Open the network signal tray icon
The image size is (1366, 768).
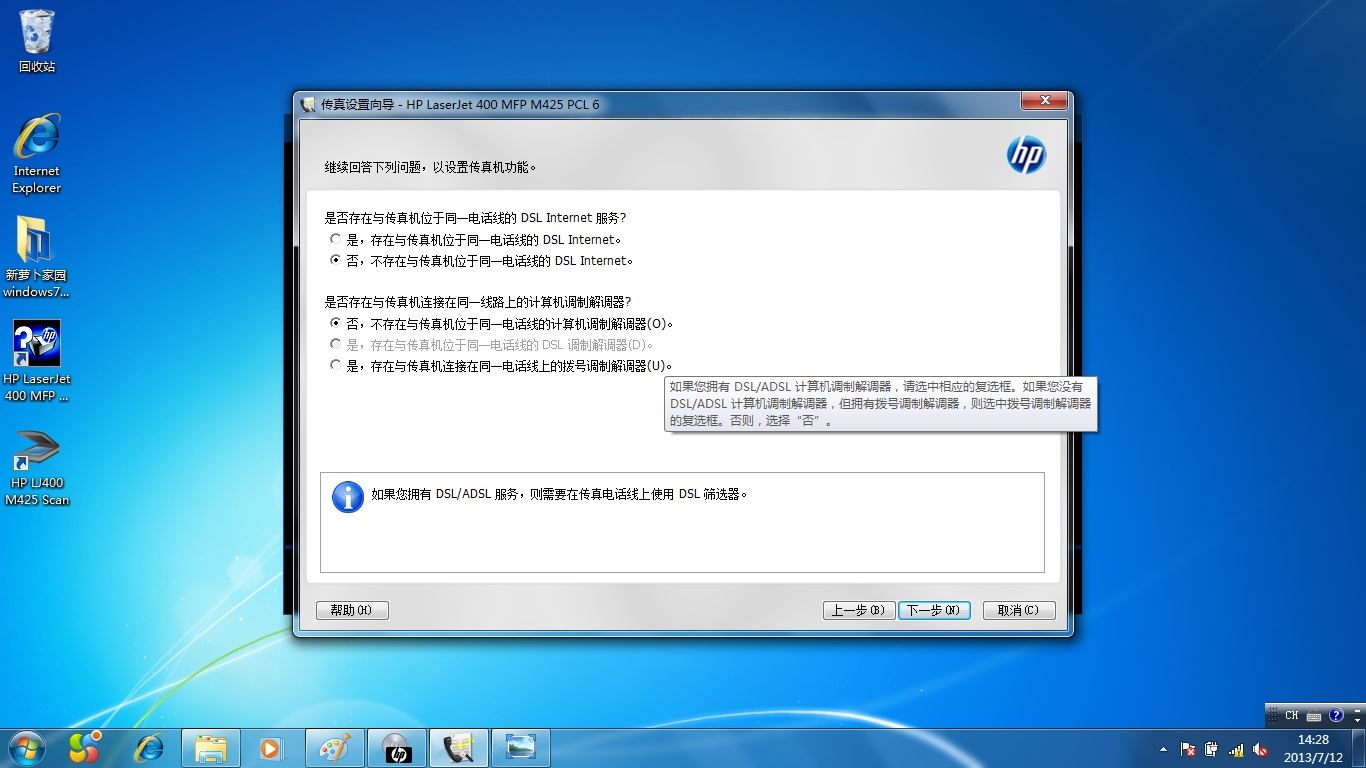1236,749
